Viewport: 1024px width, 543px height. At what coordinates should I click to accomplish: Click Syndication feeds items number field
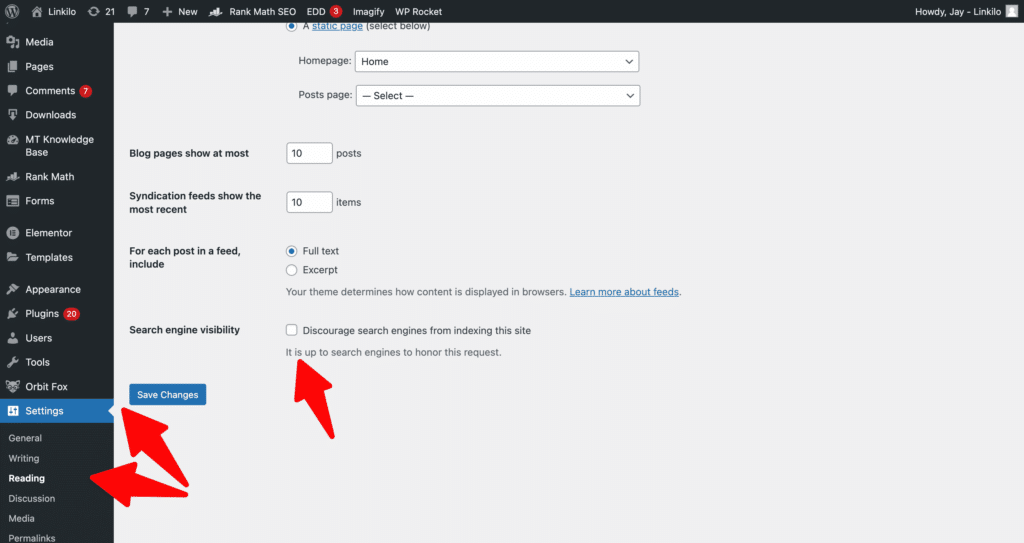(x=310, y=202)
